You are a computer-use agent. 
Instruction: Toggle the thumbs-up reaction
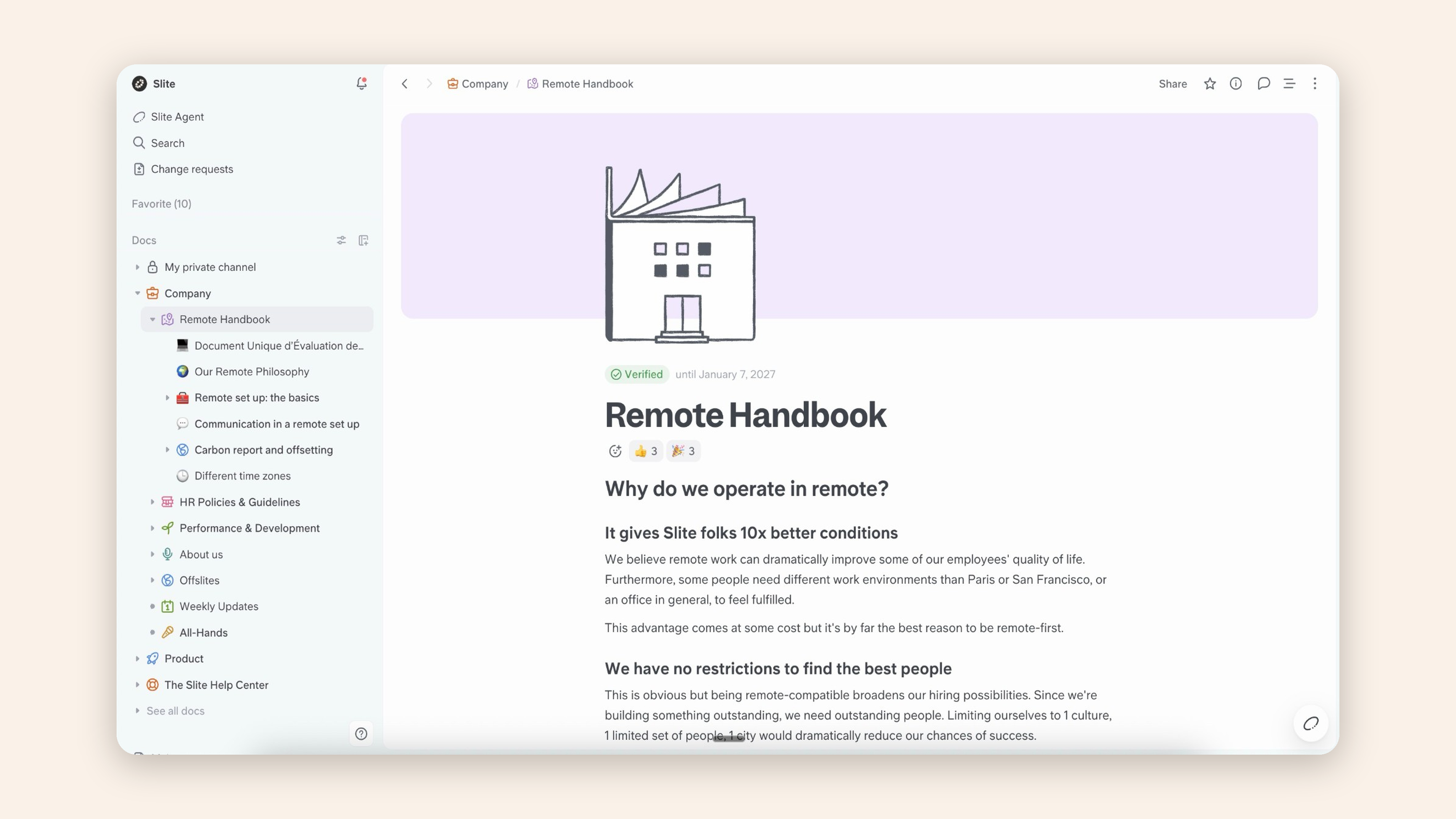[646, 451]
